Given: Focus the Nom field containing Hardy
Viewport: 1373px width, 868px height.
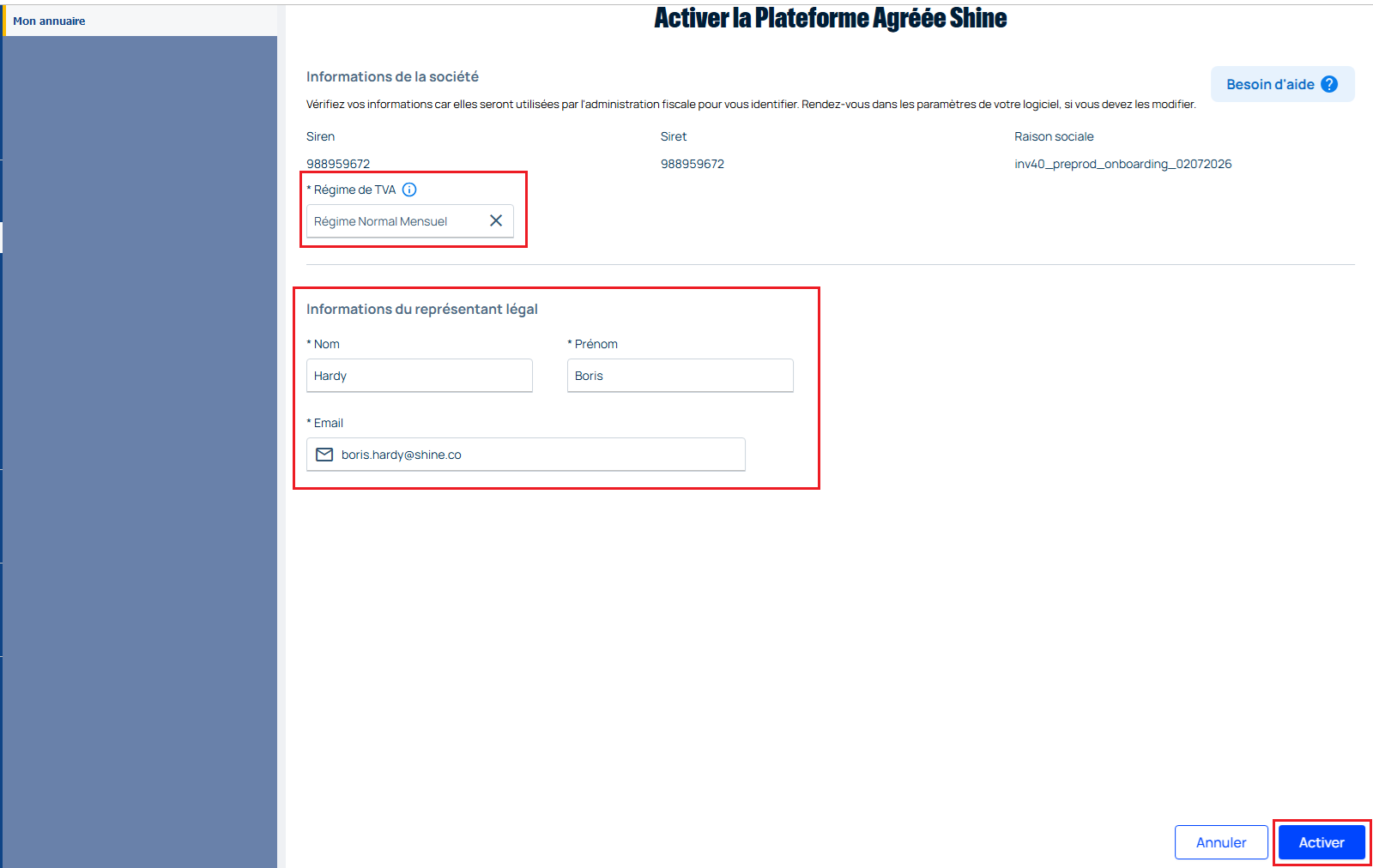Looking at the screenshot, I should click(420, 376).
